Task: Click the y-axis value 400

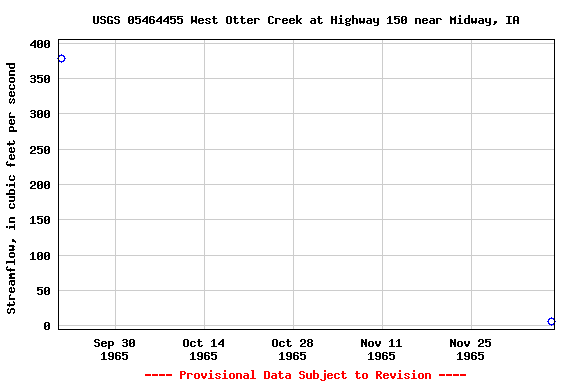Action: (40, 44)
